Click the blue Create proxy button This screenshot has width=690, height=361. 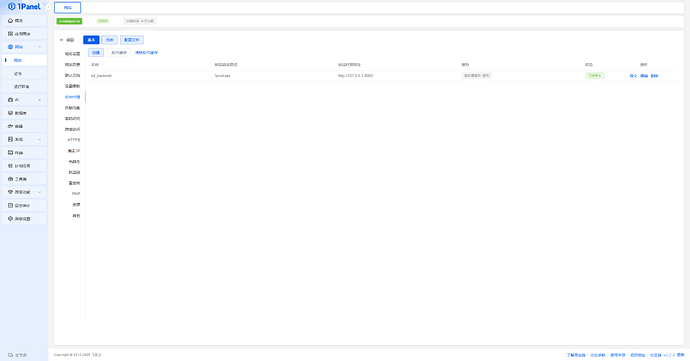pos(96,53)
